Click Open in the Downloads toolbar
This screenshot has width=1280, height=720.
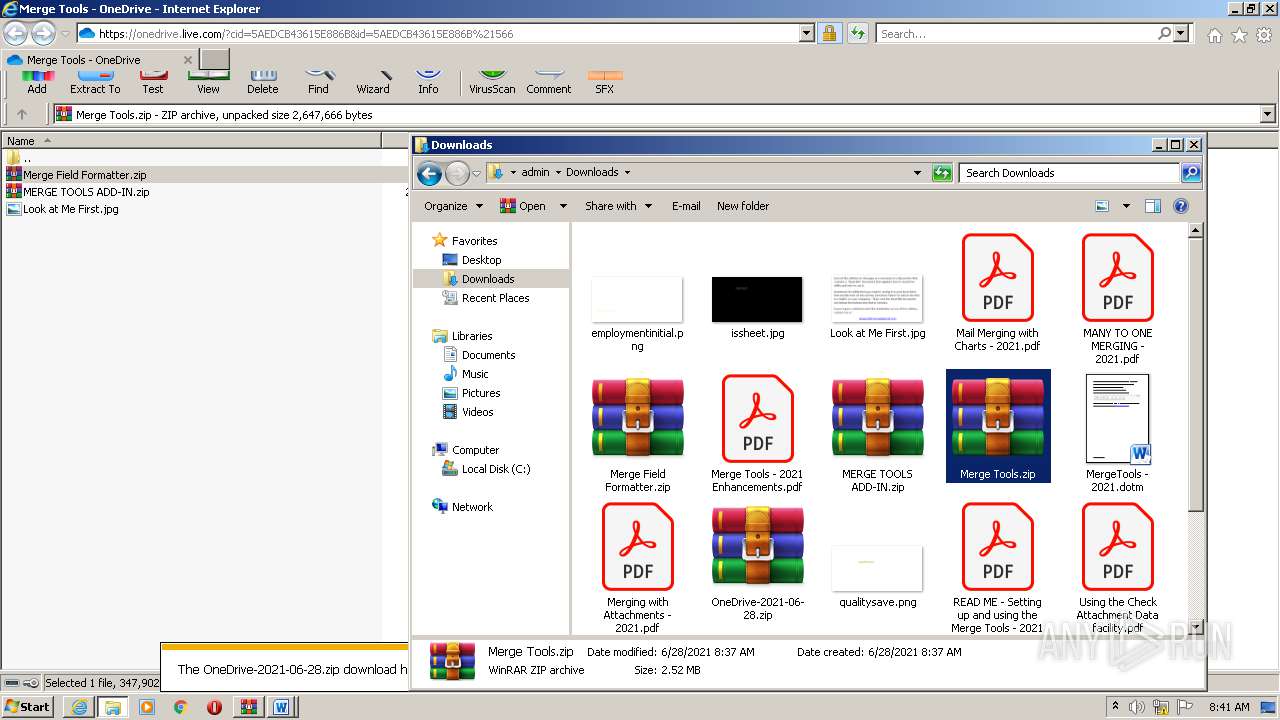coord(524,206)
